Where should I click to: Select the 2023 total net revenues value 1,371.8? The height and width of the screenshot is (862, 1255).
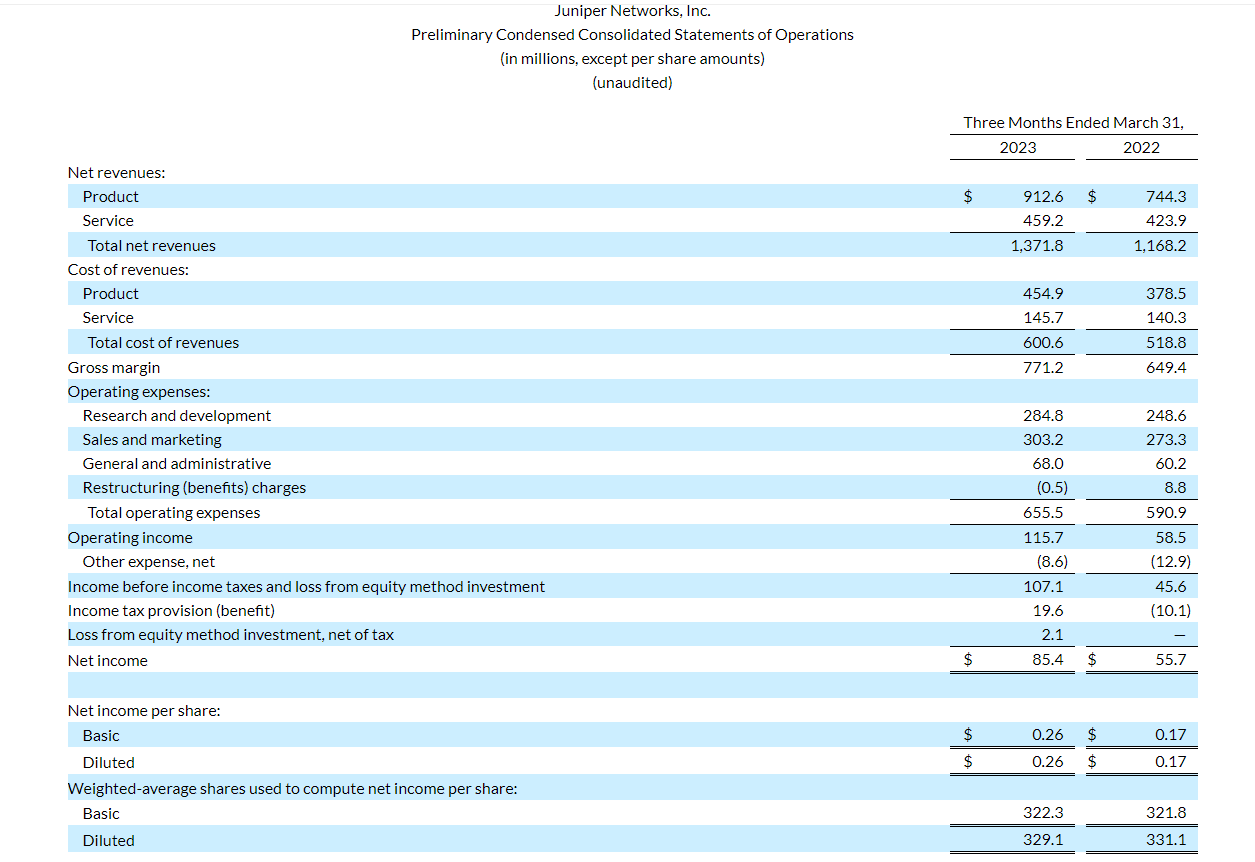pyautogui.click(x=1037, y=245)
